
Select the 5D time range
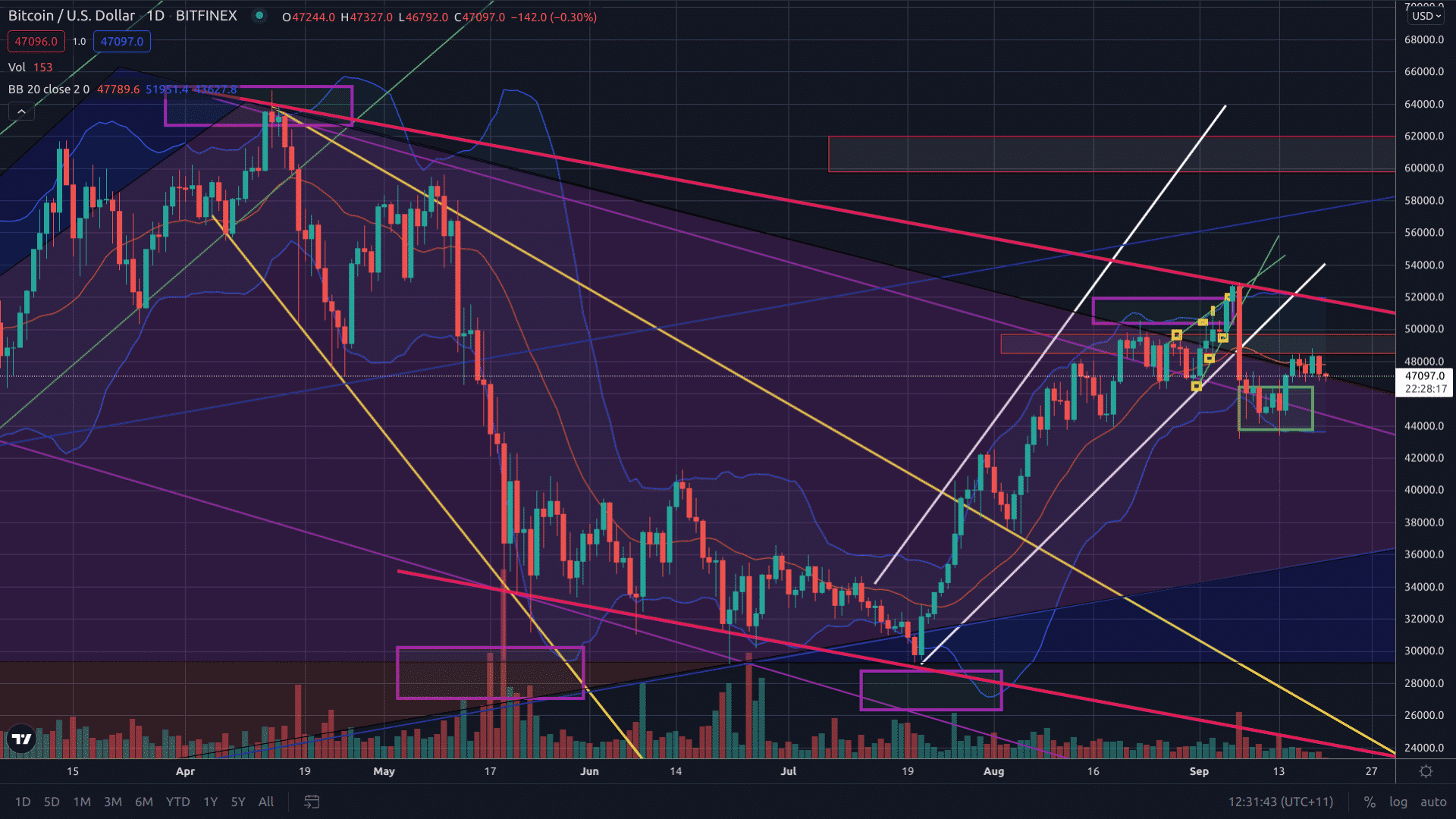click(x=52, y=802)
